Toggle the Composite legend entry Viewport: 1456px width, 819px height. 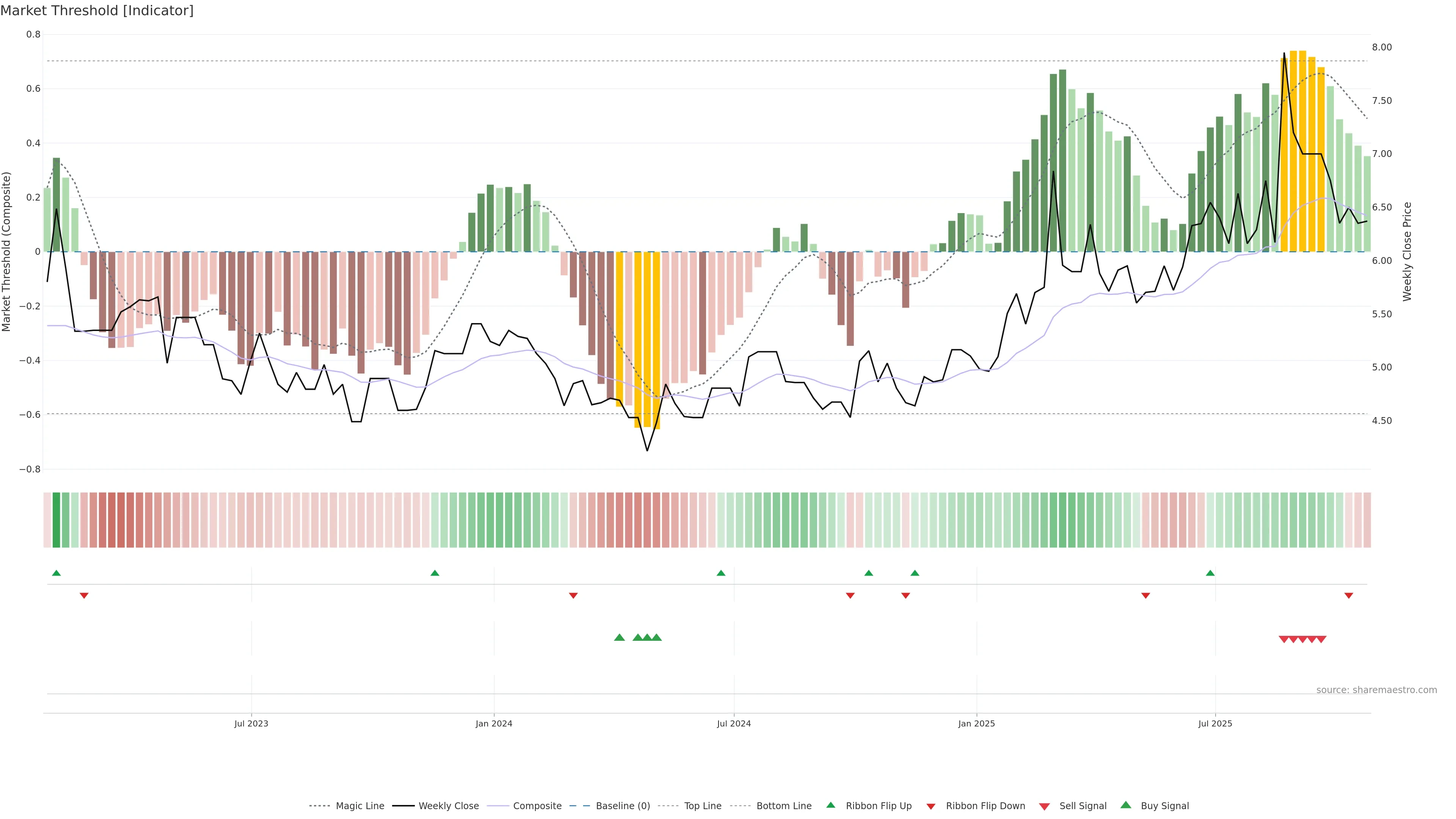pyautogui.click(x=537, y=806)
